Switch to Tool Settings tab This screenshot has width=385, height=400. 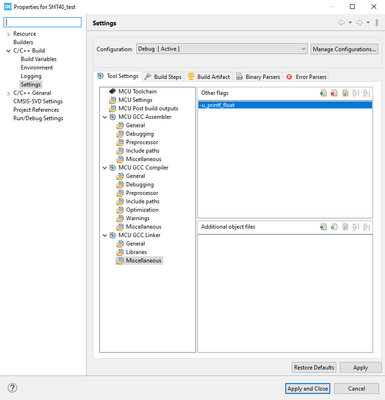coord(118,76)
